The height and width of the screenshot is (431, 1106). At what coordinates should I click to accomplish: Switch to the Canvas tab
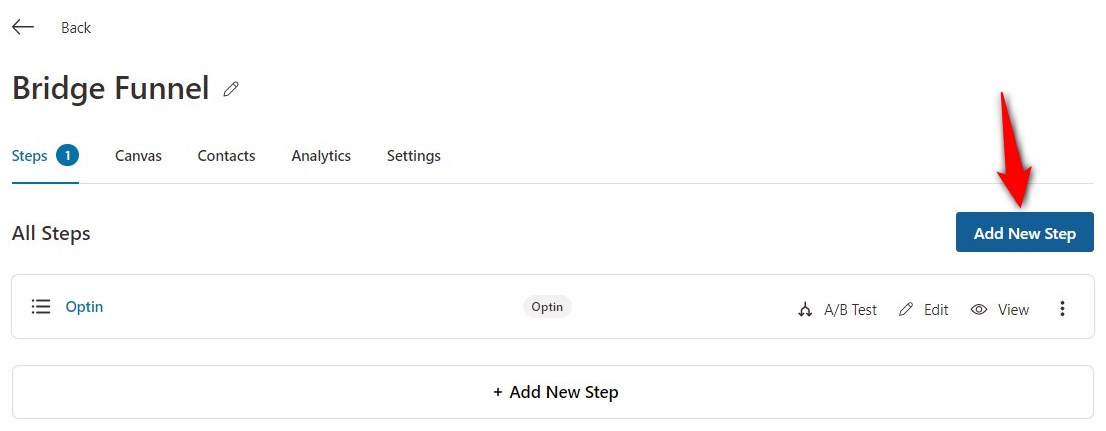(x=138, y=156)
